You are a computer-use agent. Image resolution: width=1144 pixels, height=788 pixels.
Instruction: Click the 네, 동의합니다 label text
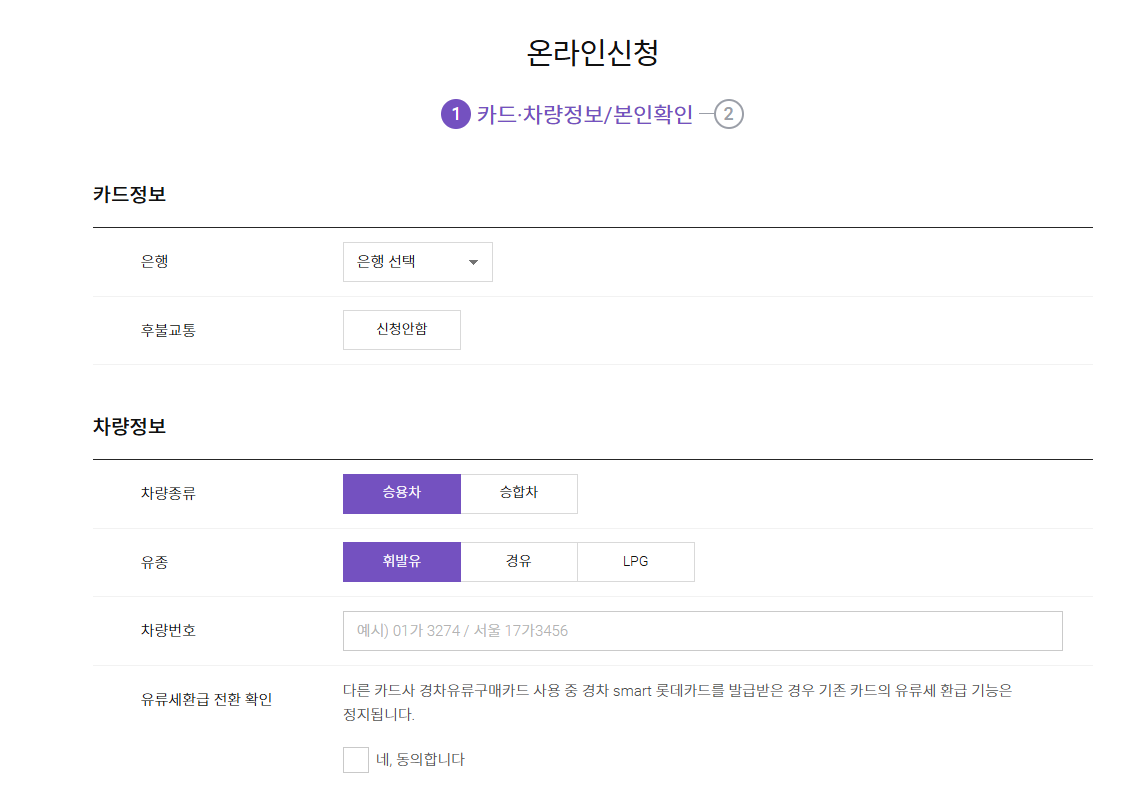420,760
